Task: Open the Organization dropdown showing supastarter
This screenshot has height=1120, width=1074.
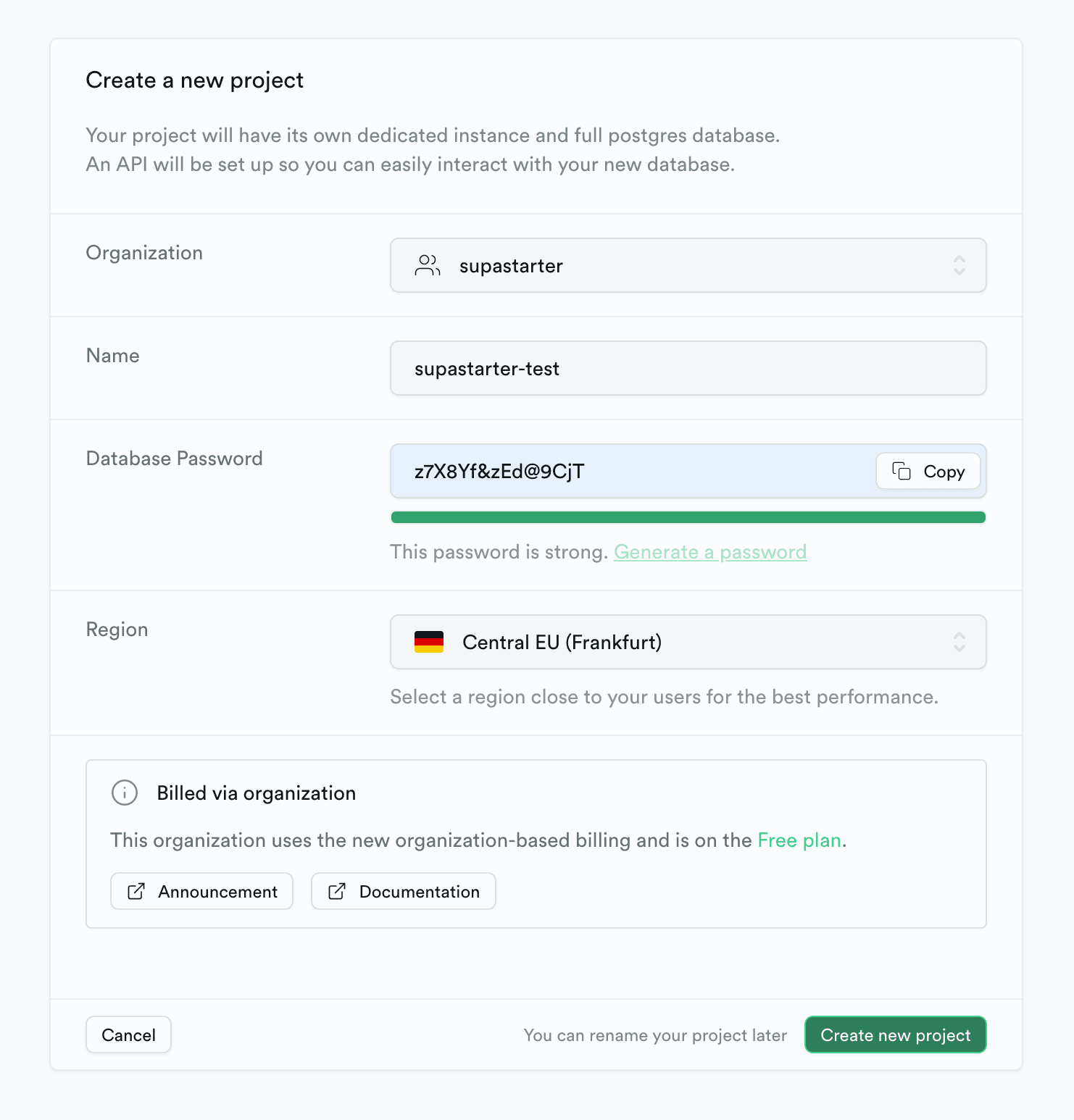Action: (x=687, y=265)
